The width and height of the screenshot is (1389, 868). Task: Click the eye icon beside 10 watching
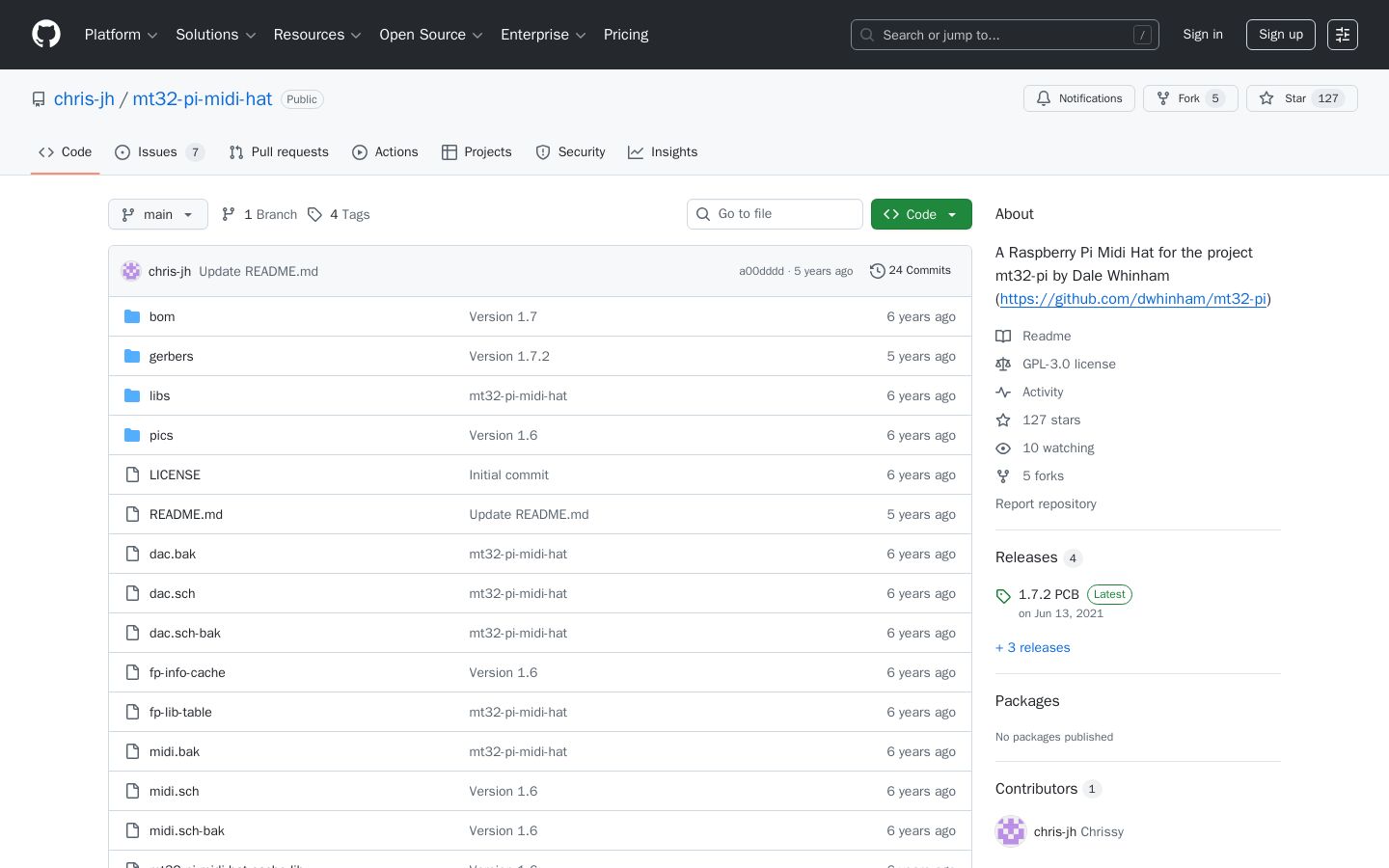(1003, 448)
